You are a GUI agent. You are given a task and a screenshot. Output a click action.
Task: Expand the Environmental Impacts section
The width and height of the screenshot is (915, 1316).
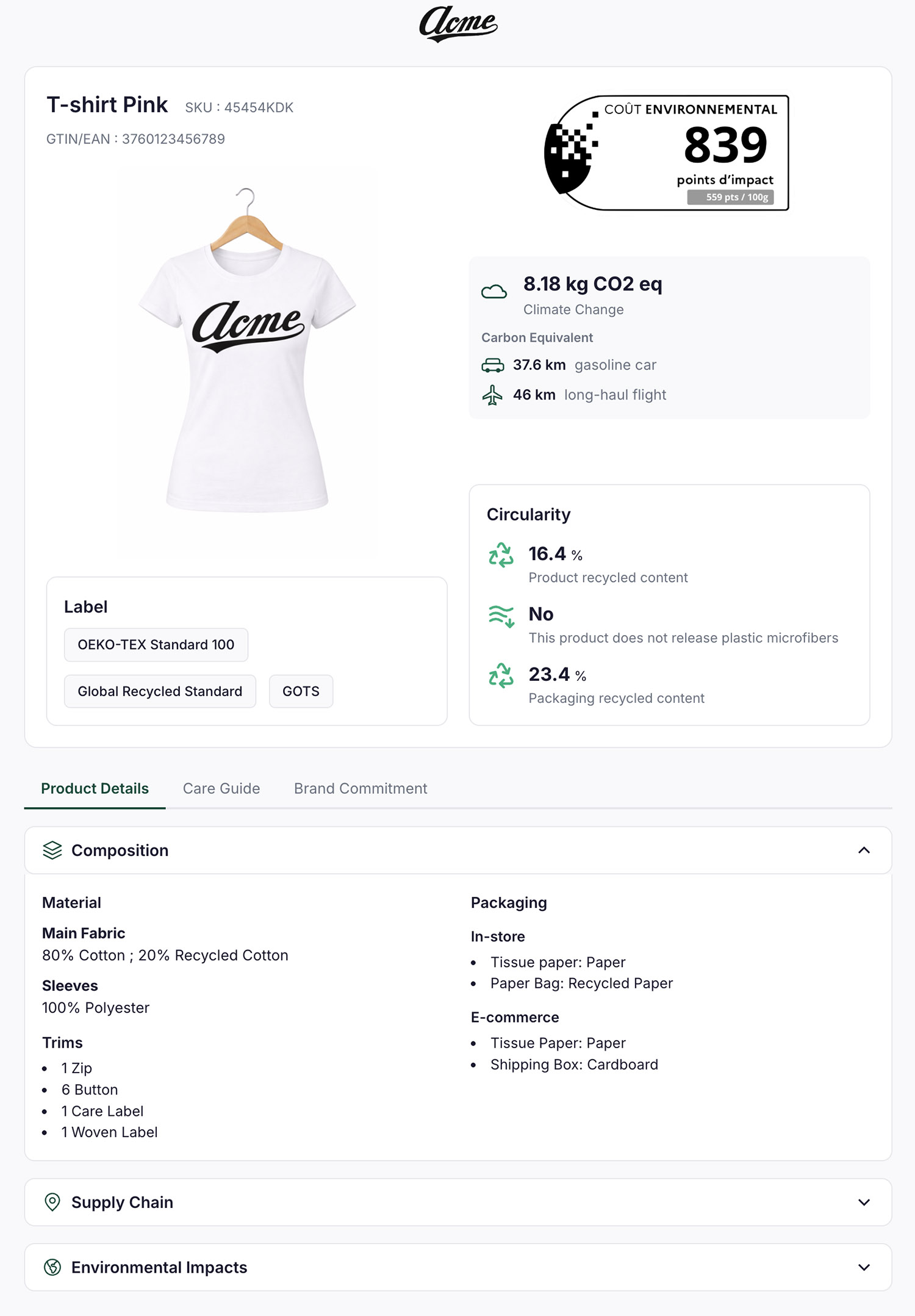[864, 1267]
